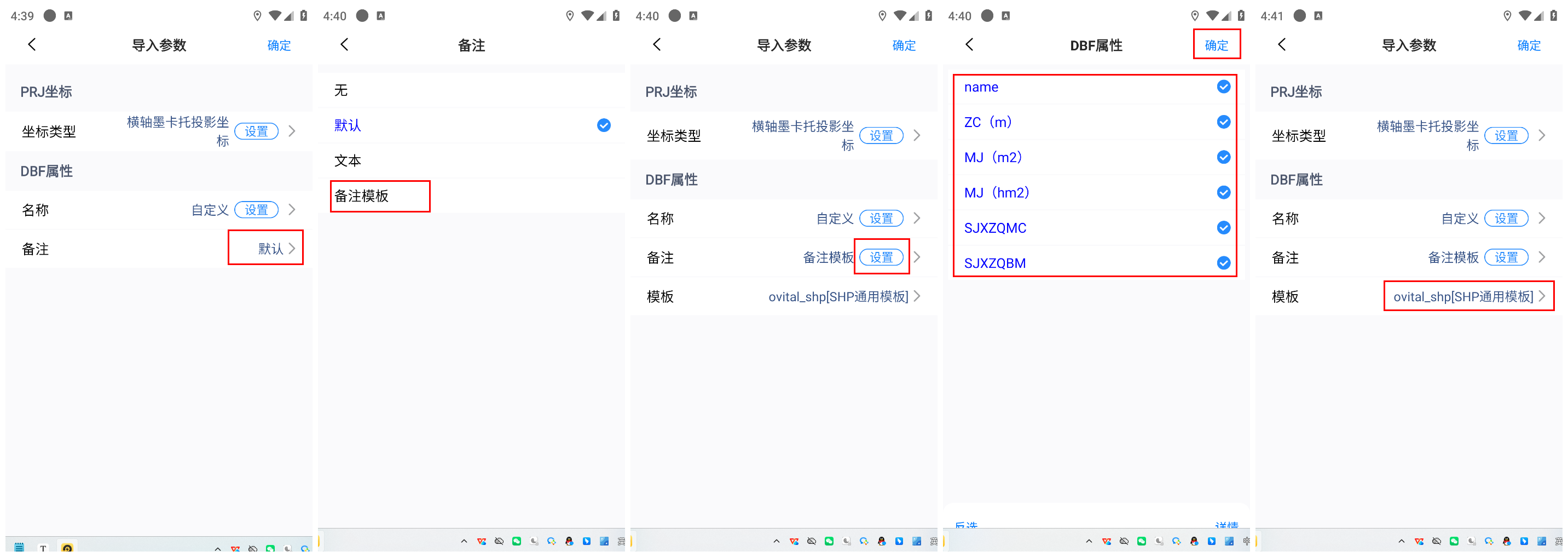Expand 模板 chevron on 4:41 screen
1568x557 pixels.
click(1542, 296)
